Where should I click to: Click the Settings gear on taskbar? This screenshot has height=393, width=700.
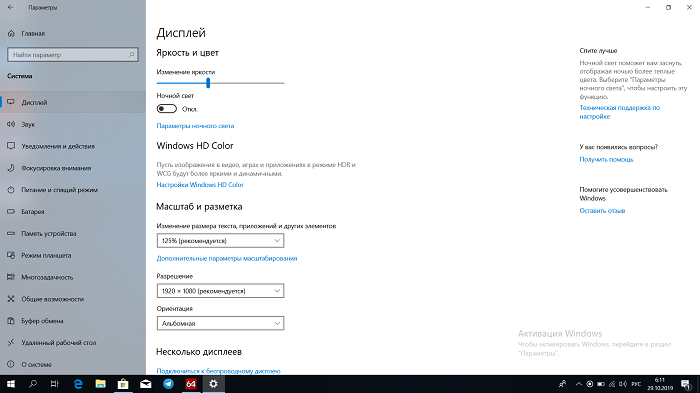pos(213,384)
